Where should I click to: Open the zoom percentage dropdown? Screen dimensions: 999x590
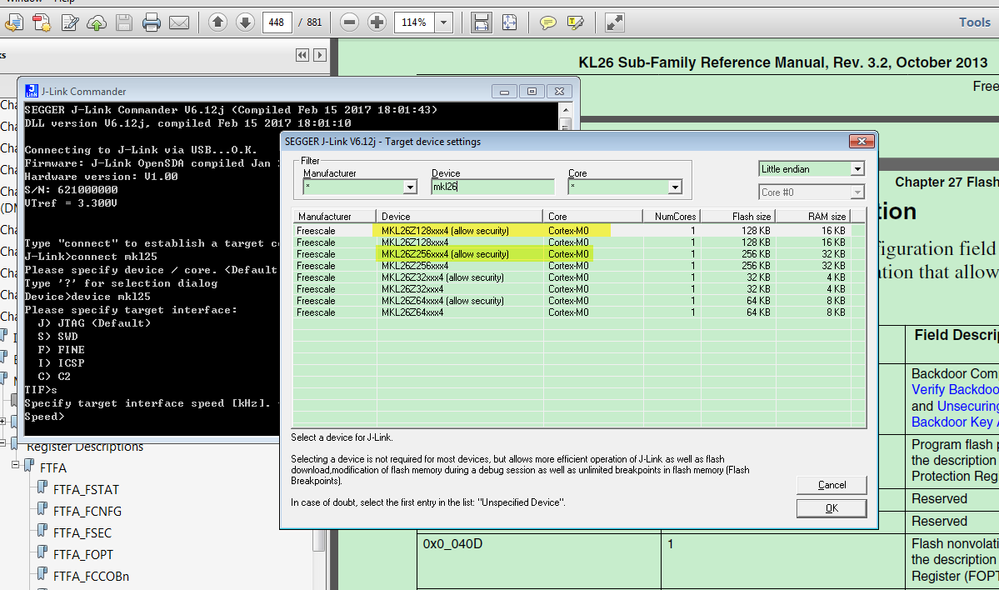tap(443, 22)
